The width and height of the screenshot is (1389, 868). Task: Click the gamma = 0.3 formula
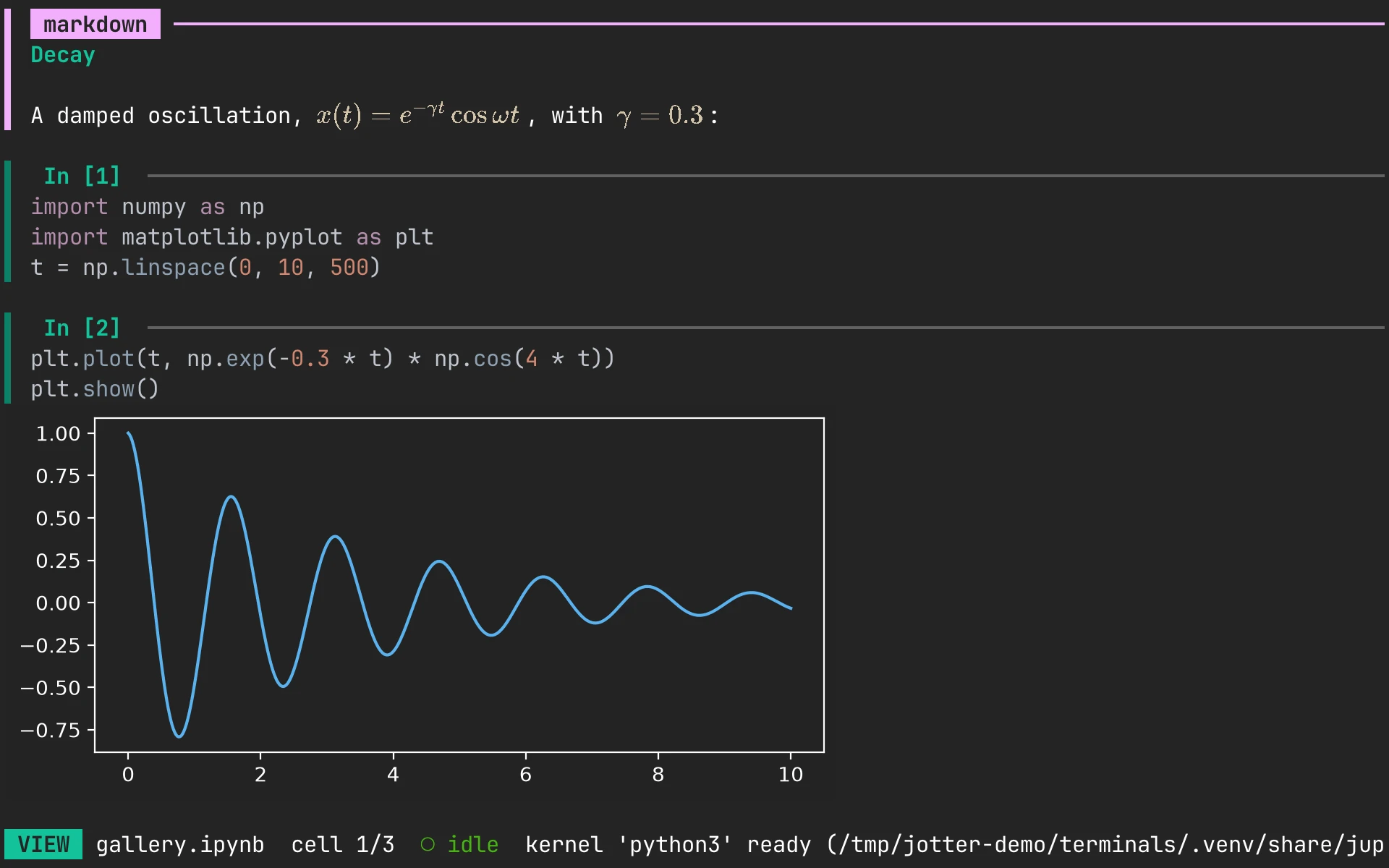(659, 116)
